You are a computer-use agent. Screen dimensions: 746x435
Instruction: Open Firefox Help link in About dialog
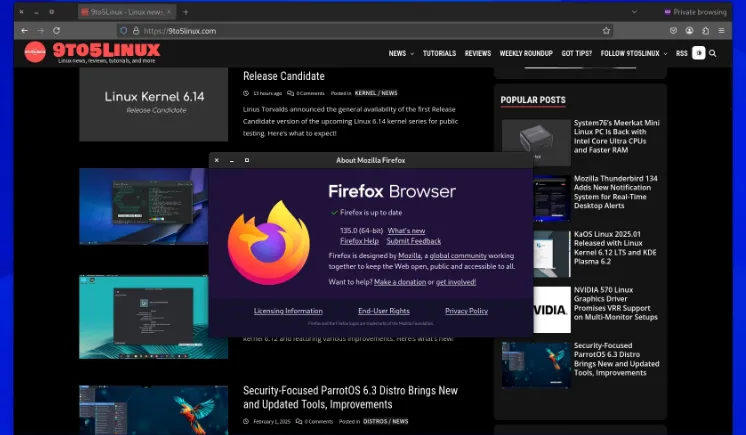[x=359, y=241]
